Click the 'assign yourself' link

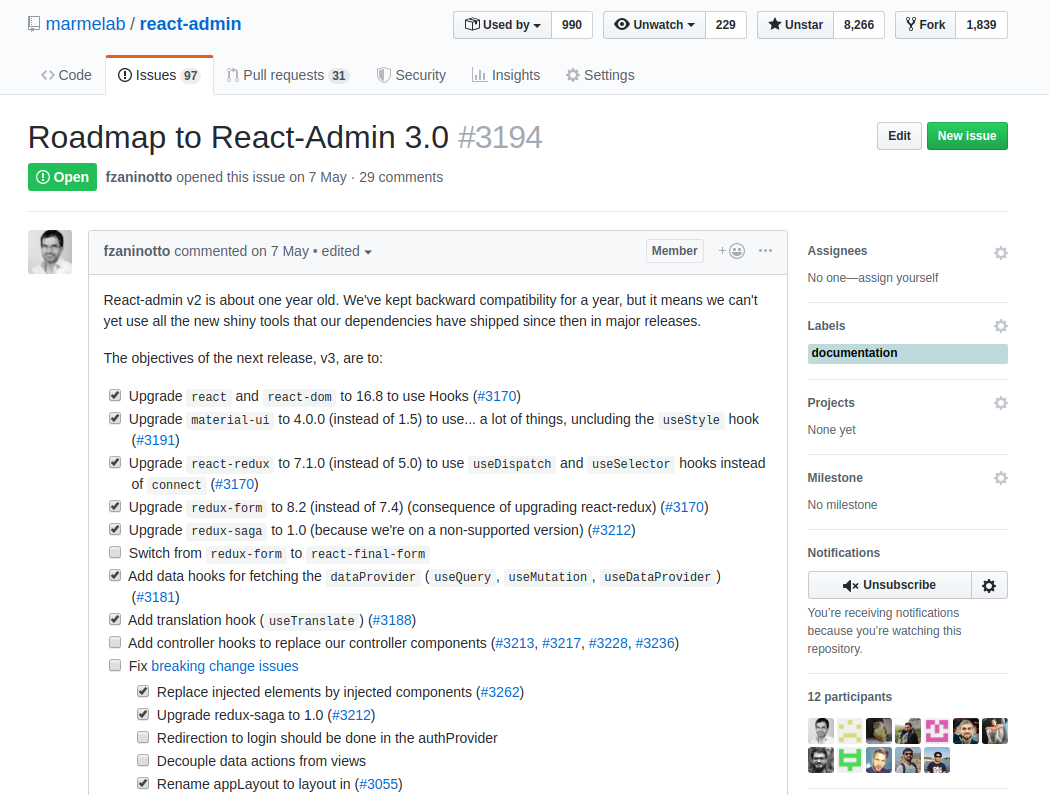(898, 278)
